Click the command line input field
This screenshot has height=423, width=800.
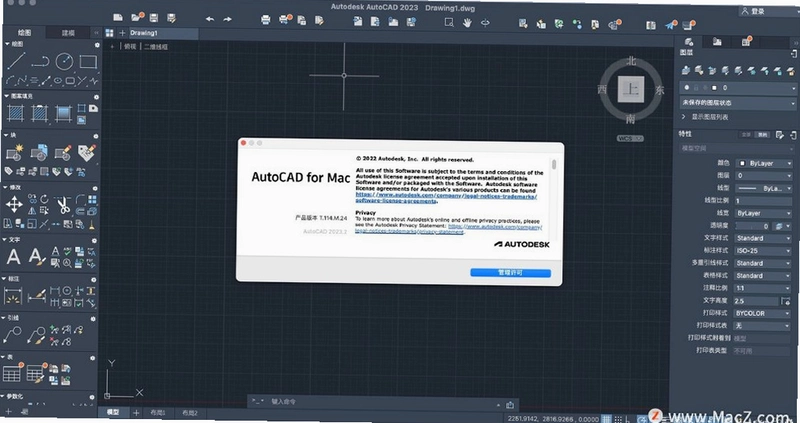(x=384, y=402)
